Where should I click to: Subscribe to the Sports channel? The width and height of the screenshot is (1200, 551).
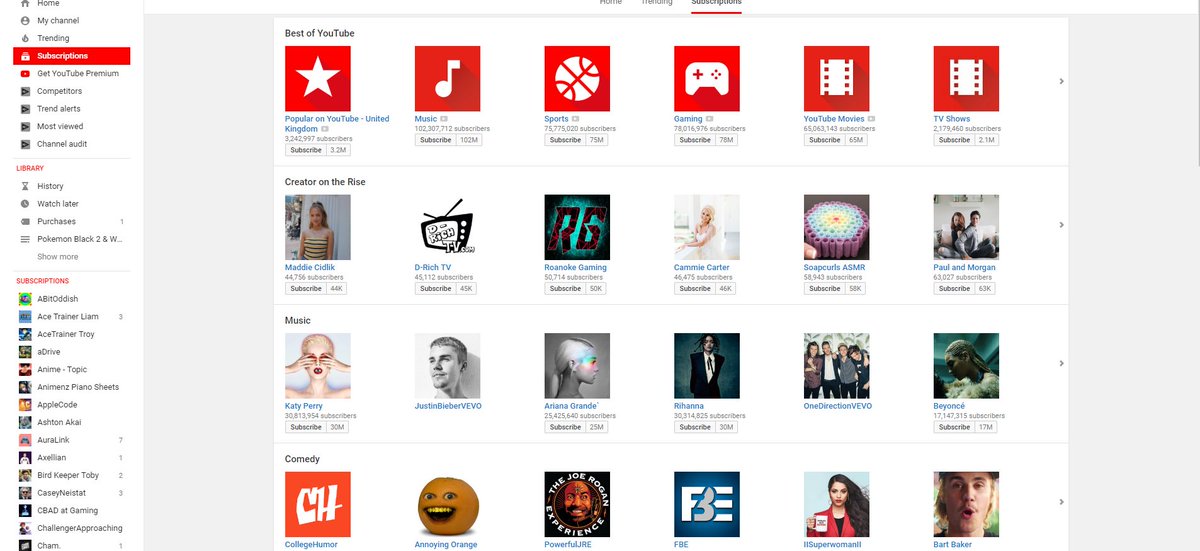pos(565,140)
